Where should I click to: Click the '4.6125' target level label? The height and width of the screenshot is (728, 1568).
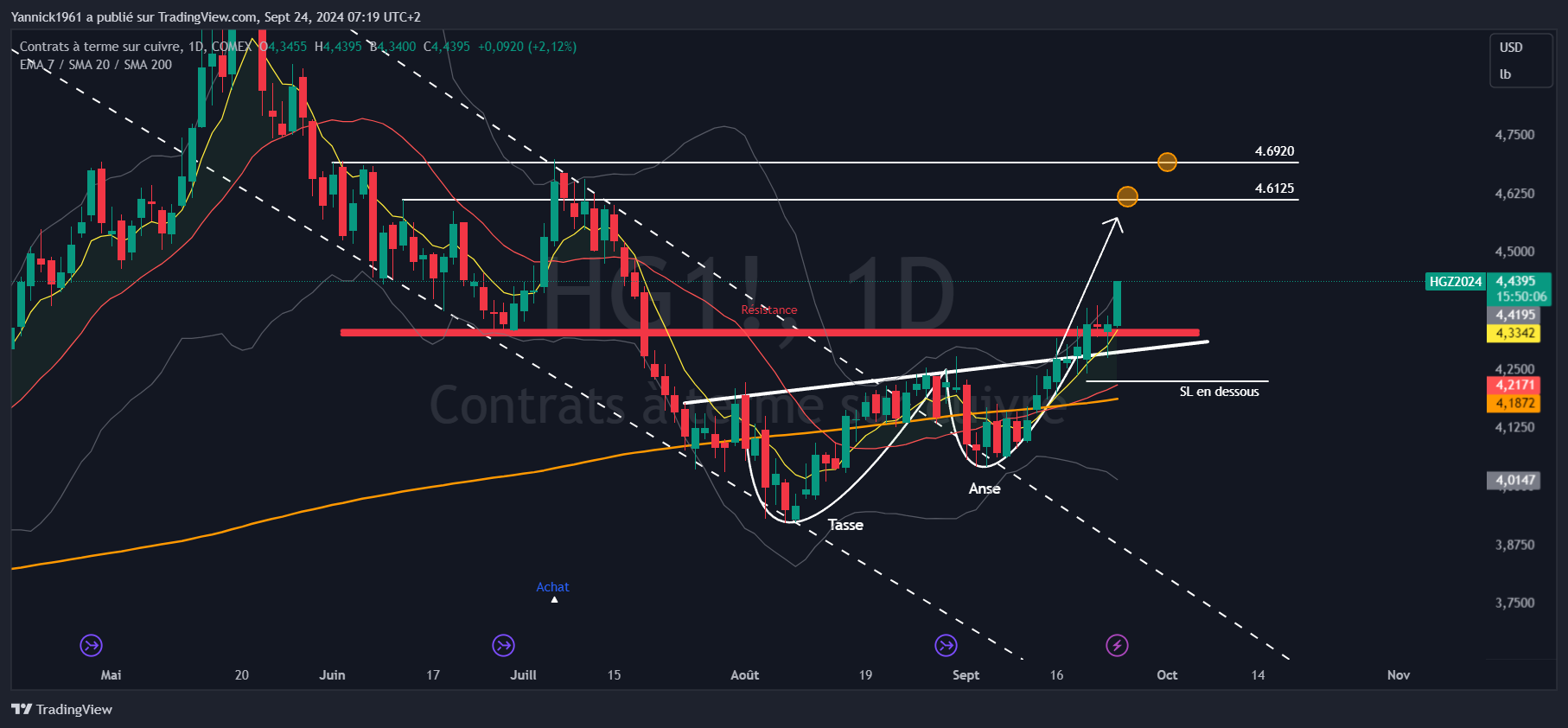point(1275,188)
